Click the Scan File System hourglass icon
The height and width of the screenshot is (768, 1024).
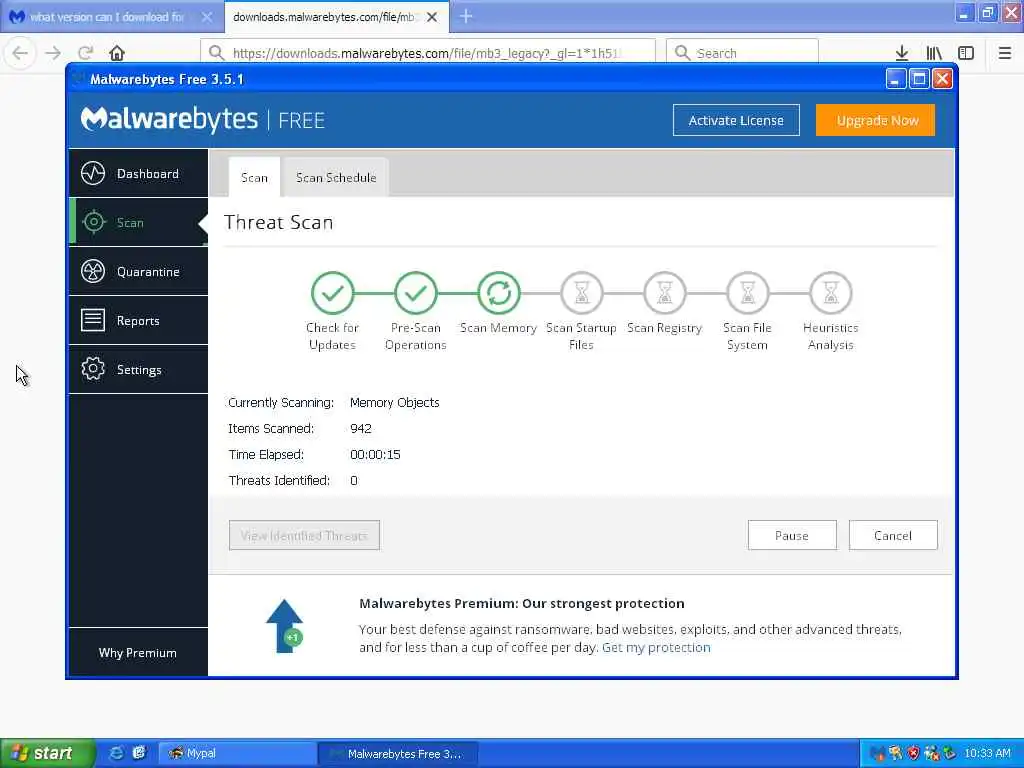pyautogui.click(x=747, y=293)
